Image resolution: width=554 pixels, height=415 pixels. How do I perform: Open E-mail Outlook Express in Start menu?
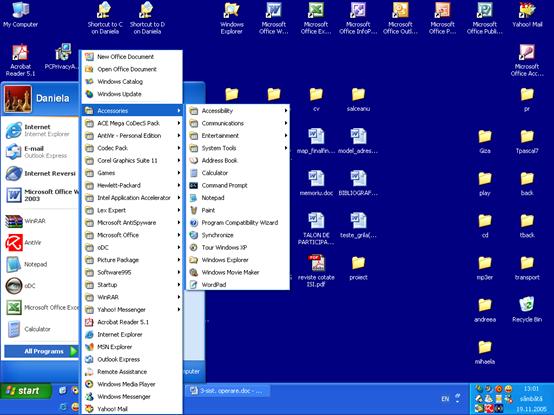41,152
